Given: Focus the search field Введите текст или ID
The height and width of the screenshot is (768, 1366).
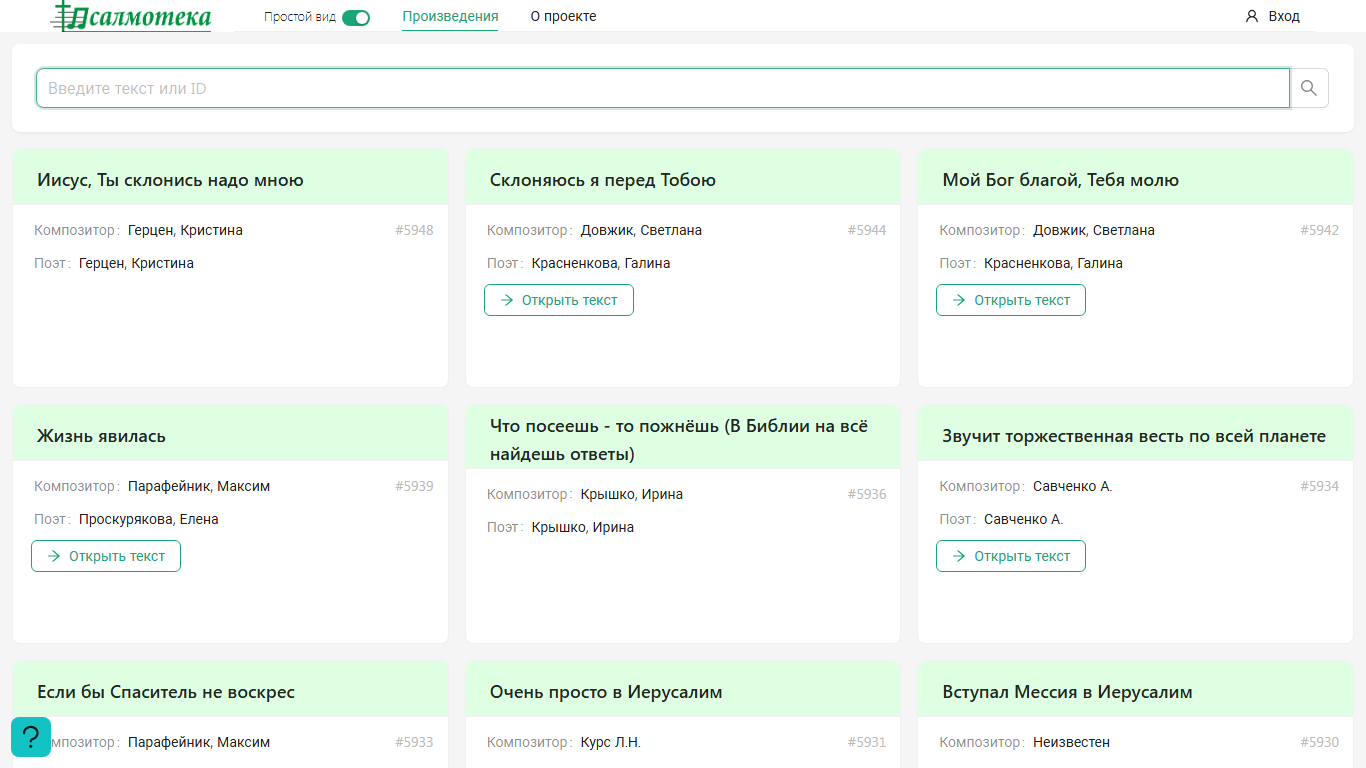Looking at the screenshot, I should click(663, 88).
